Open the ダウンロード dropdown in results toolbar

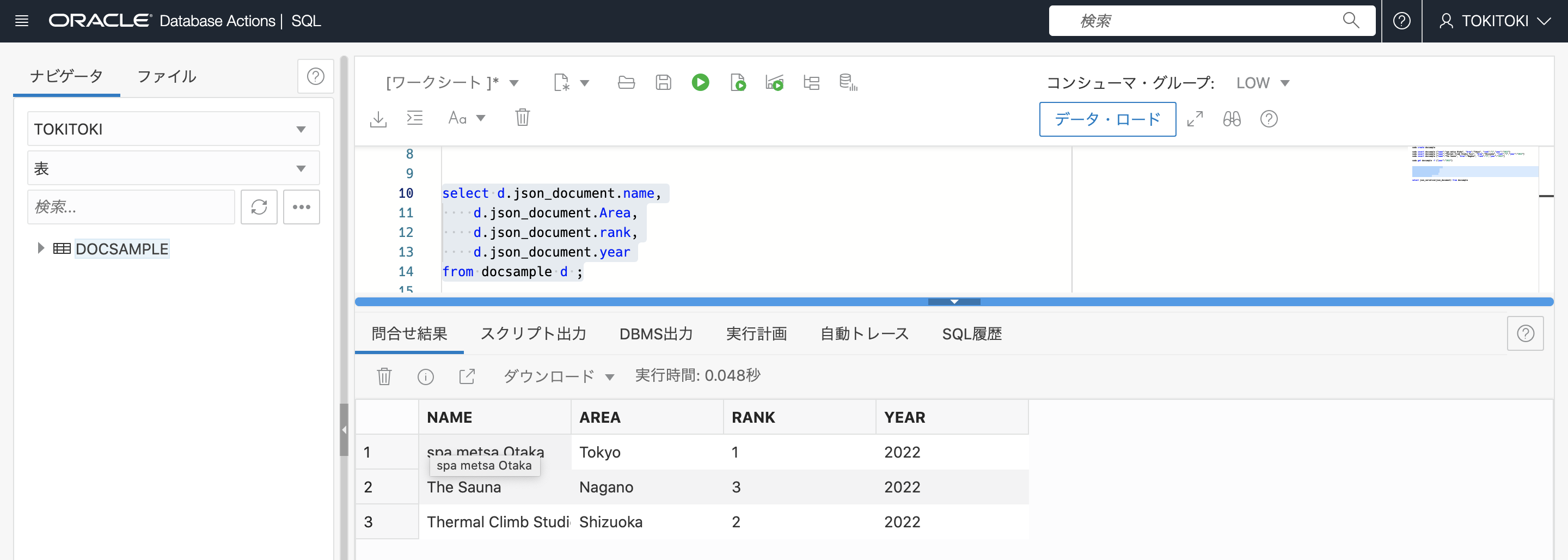click(x=558, y=376)
